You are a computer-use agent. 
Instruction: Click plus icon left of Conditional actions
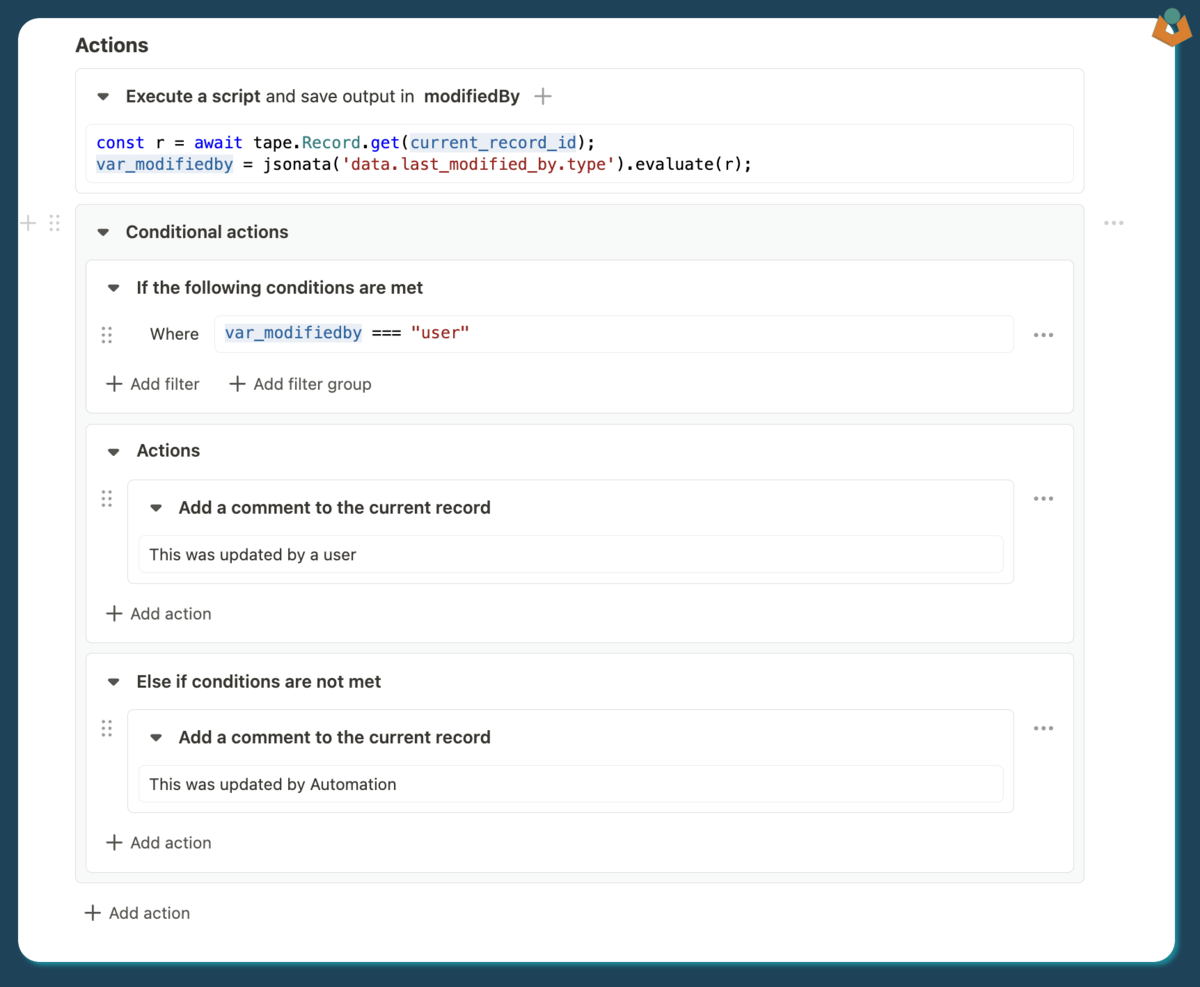(x=28, y=223)
